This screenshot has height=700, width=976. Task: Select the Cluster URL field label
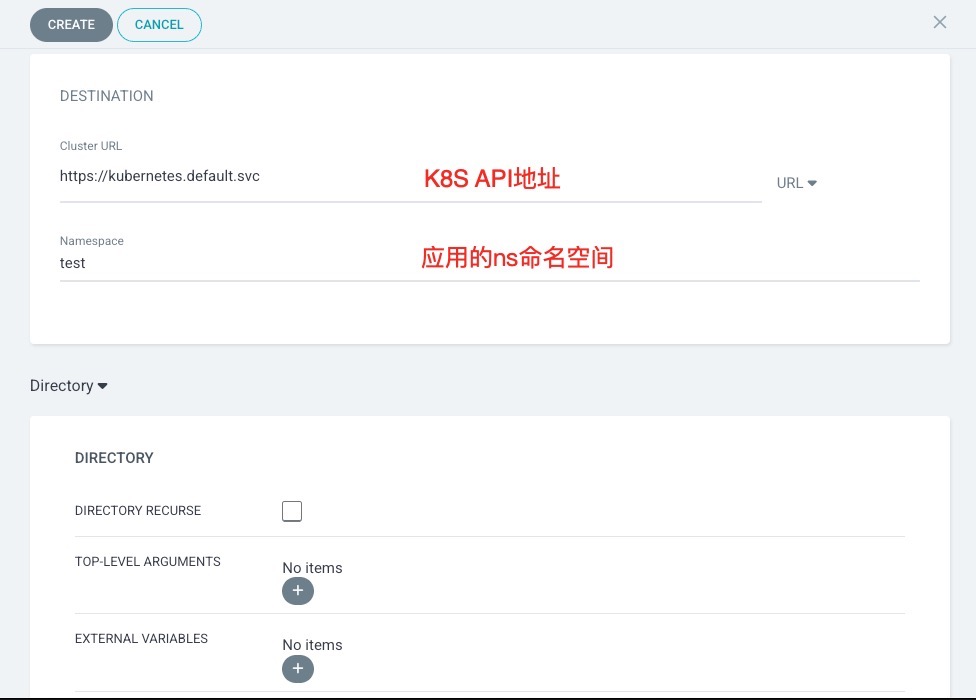(91, 146)
